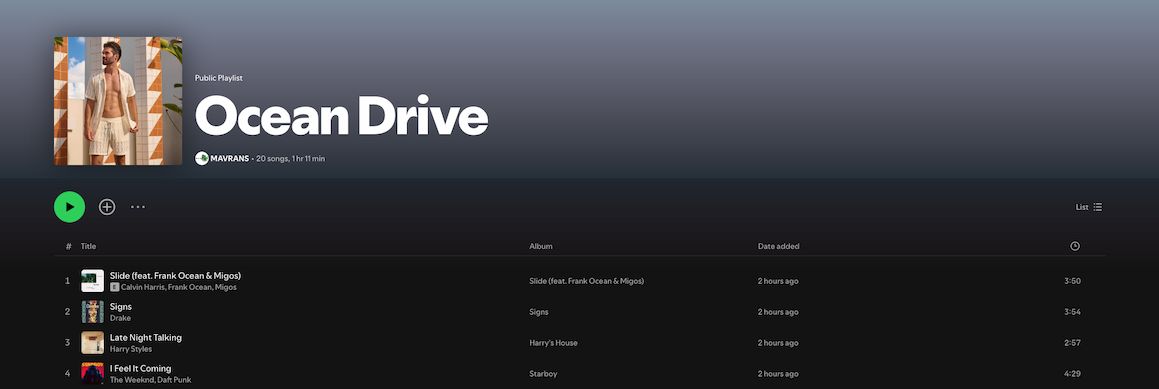Open Signs in the Album column

[539, 312]
